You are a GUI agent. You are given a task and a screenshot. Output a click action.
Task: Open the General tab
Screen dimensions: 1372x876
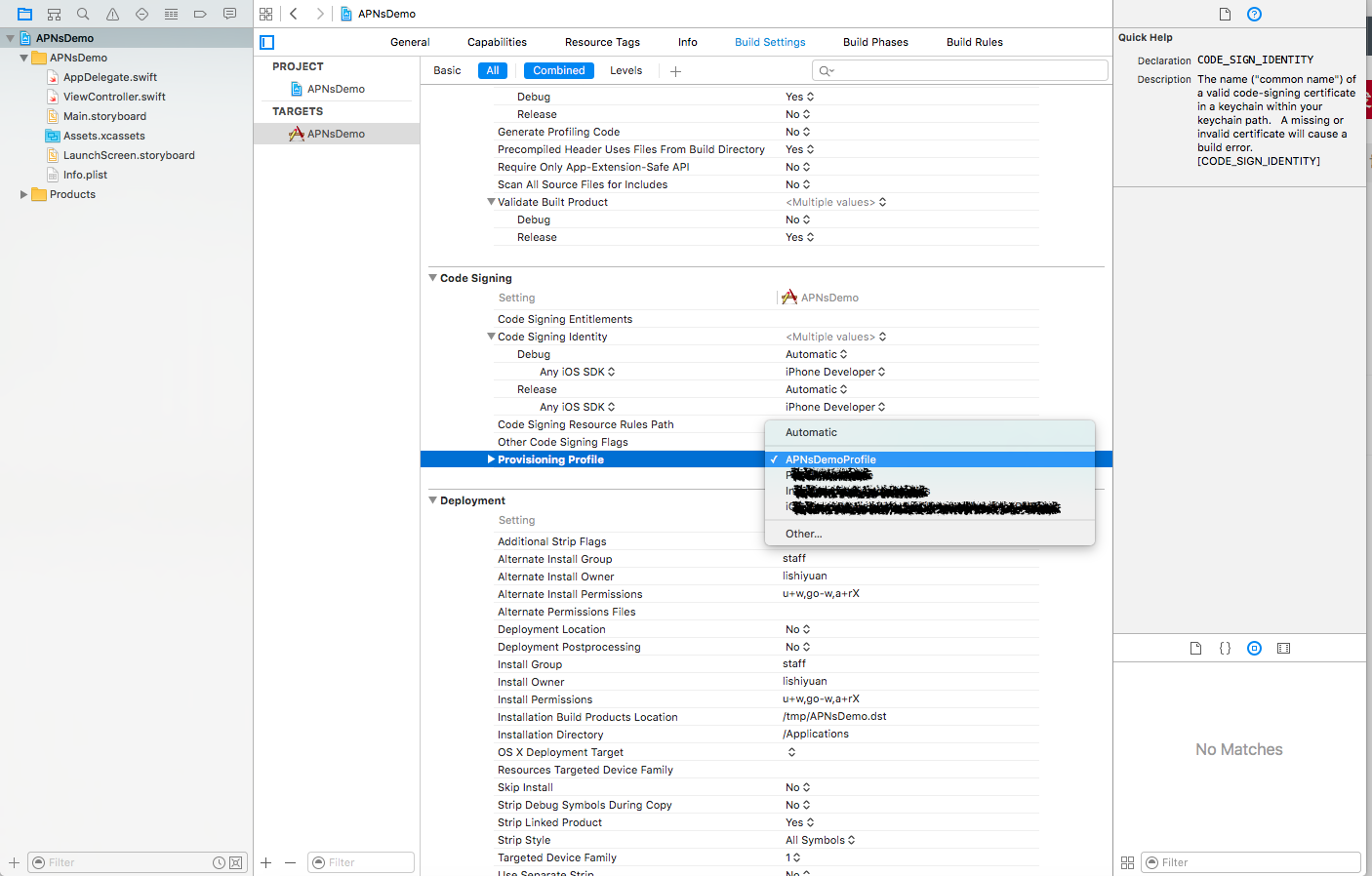(x=410, y=42)
